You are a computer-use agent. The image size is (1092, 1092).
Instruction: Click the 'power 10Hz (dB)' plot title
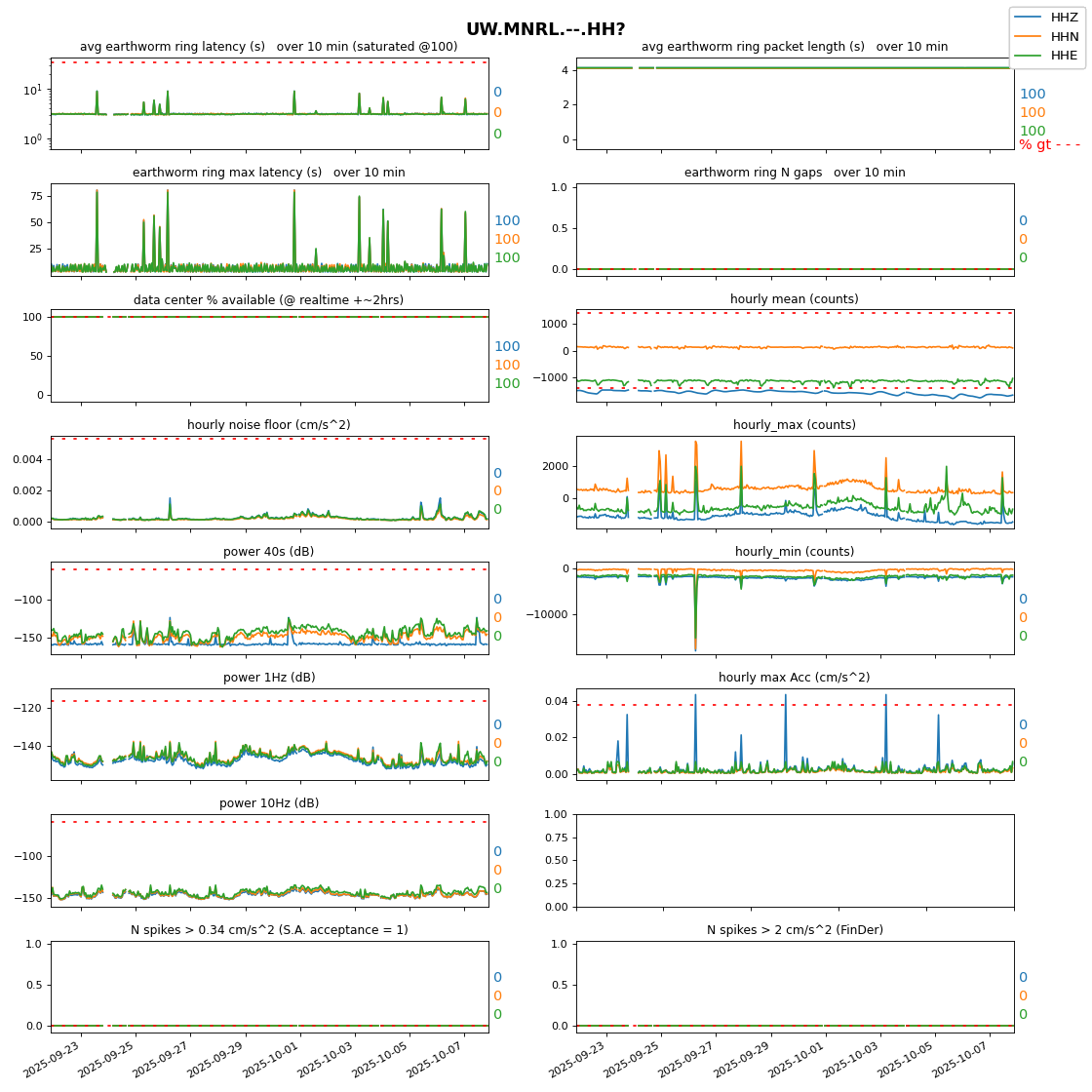[x=268, y=803]
